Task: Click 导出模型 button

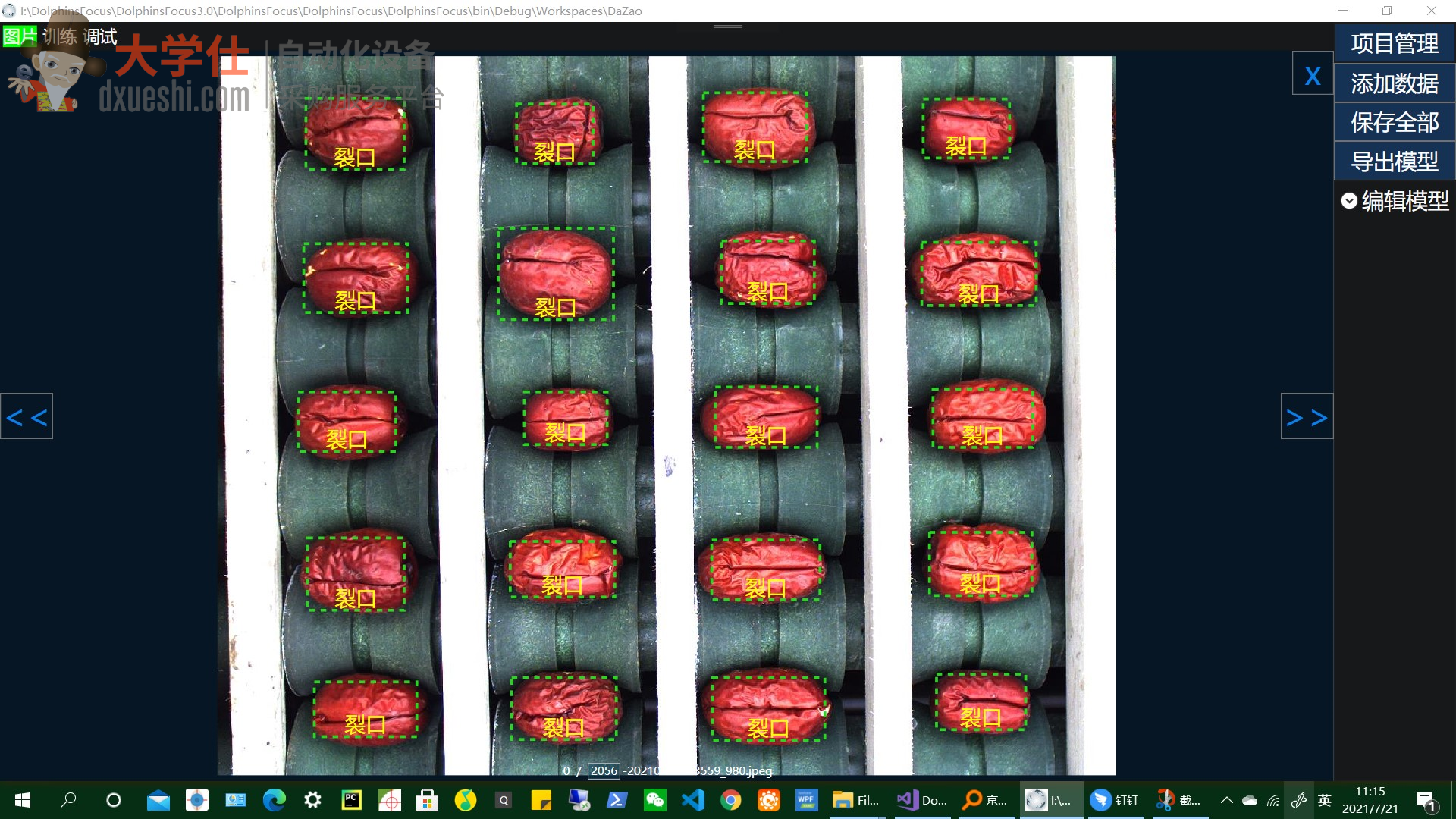Action: (1395, 162)
